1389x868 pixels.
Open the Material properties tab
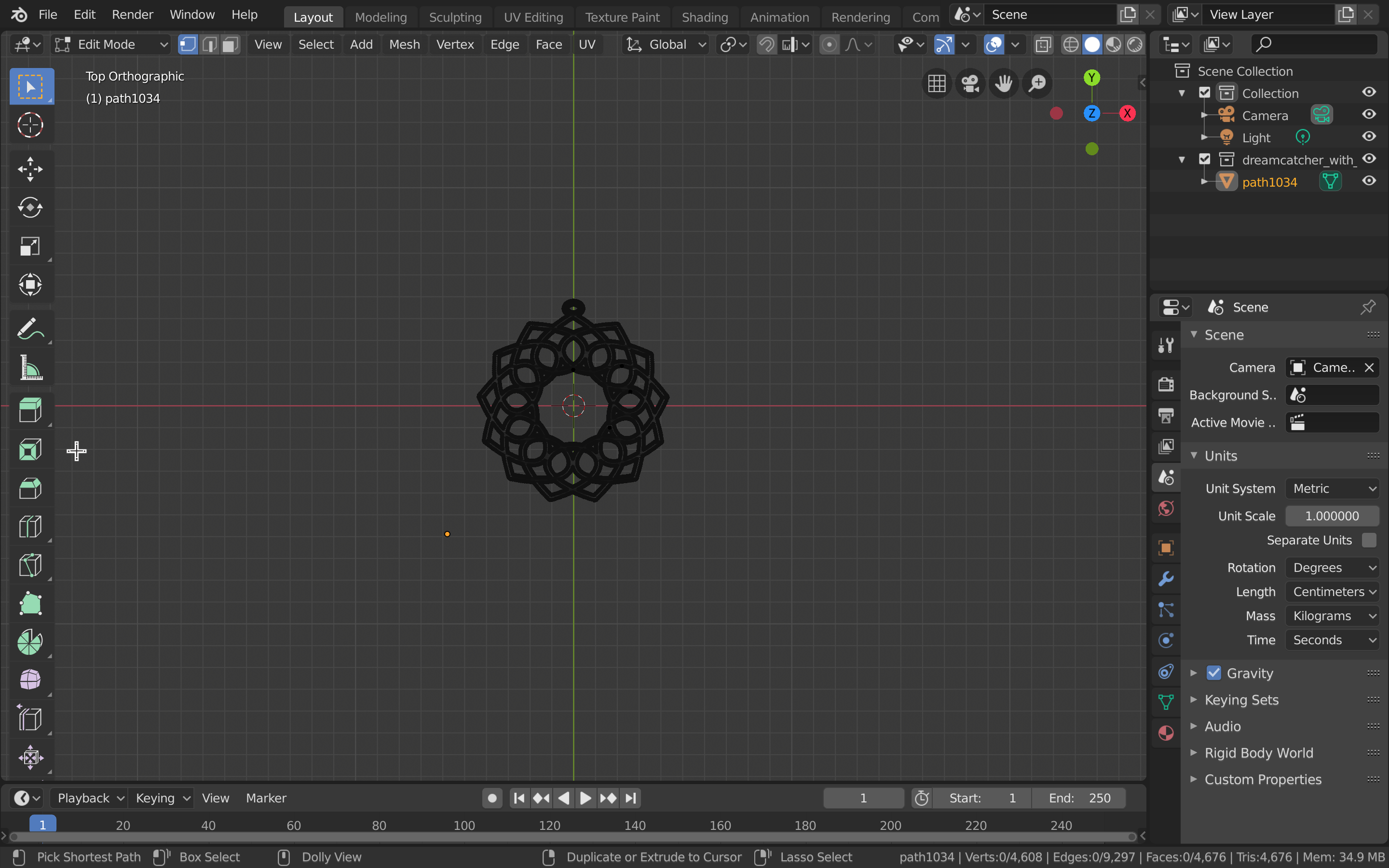pyautogui.click(x=1166, y=733)
